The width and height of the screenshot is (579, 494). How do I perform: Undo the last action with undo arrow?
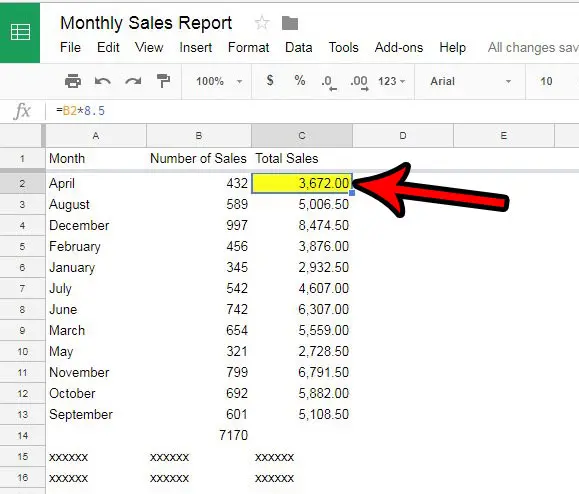click(x=103, y=81)
